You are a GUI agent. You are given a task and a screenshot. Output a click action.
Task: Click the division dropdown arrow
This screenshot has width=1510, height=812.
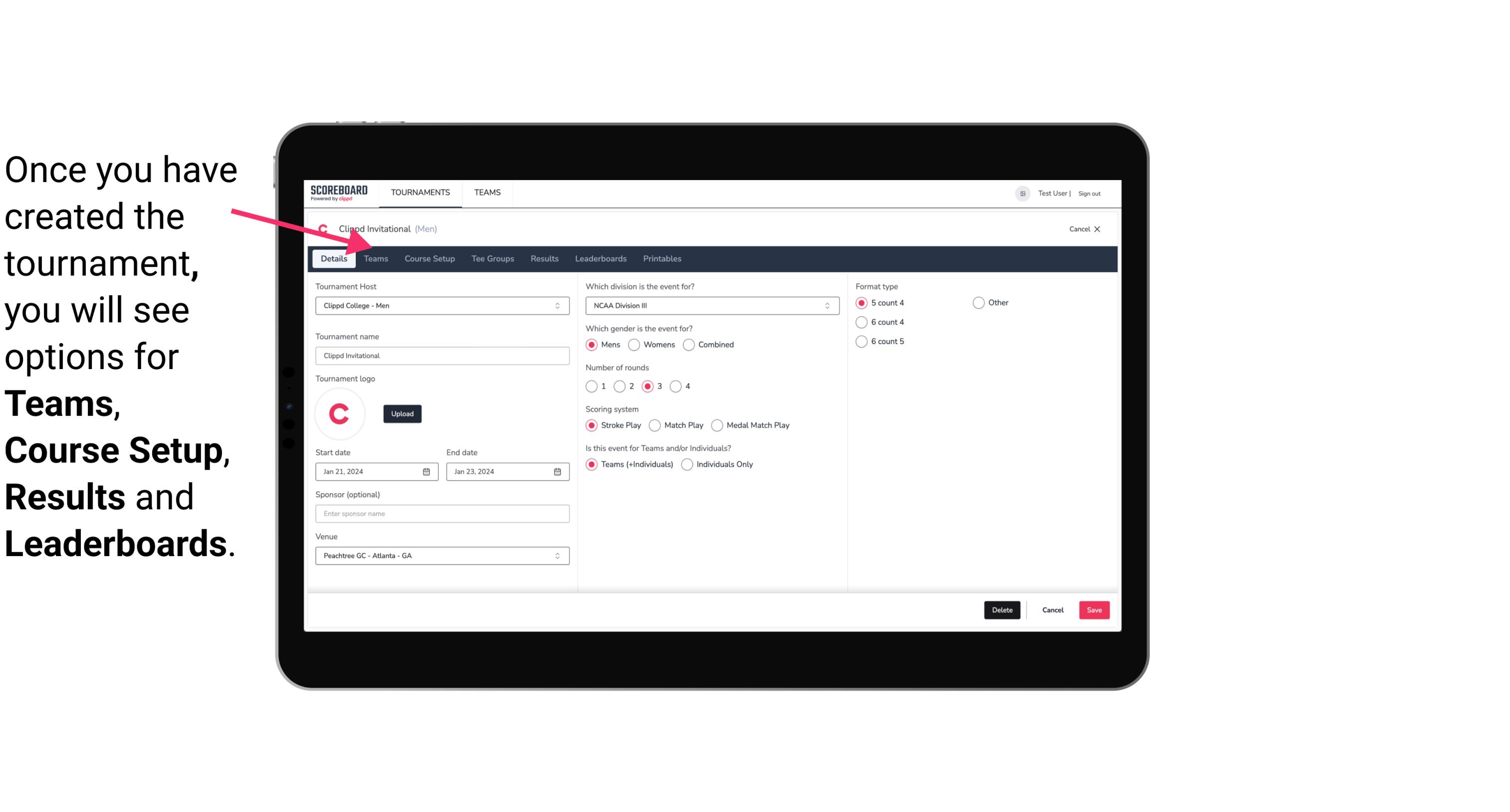(x=824, y=305)
